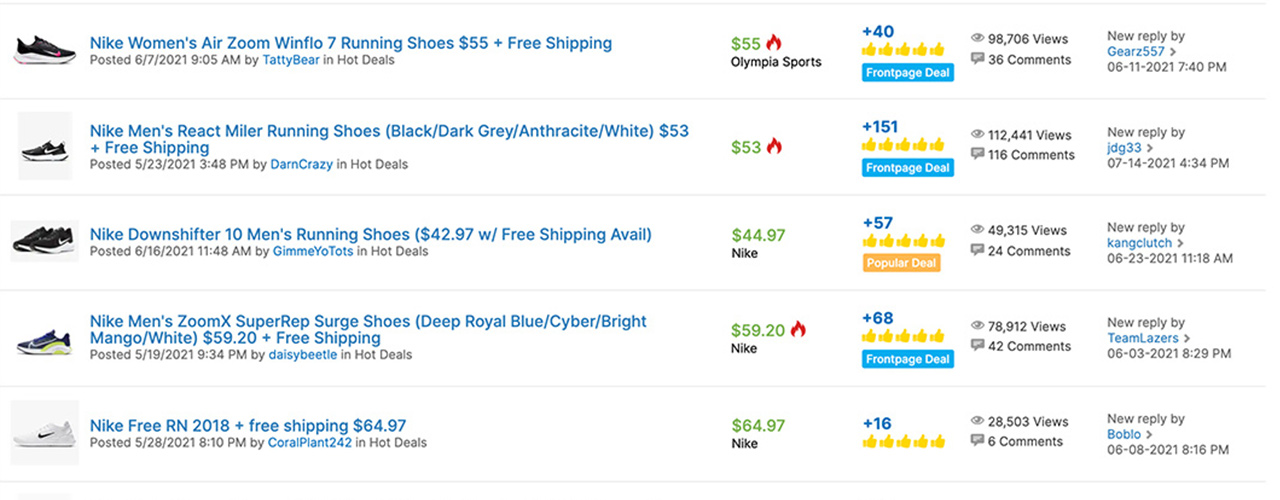
Task: Open arrow next to Gearz557 reply
Action: pos(1174,52)
